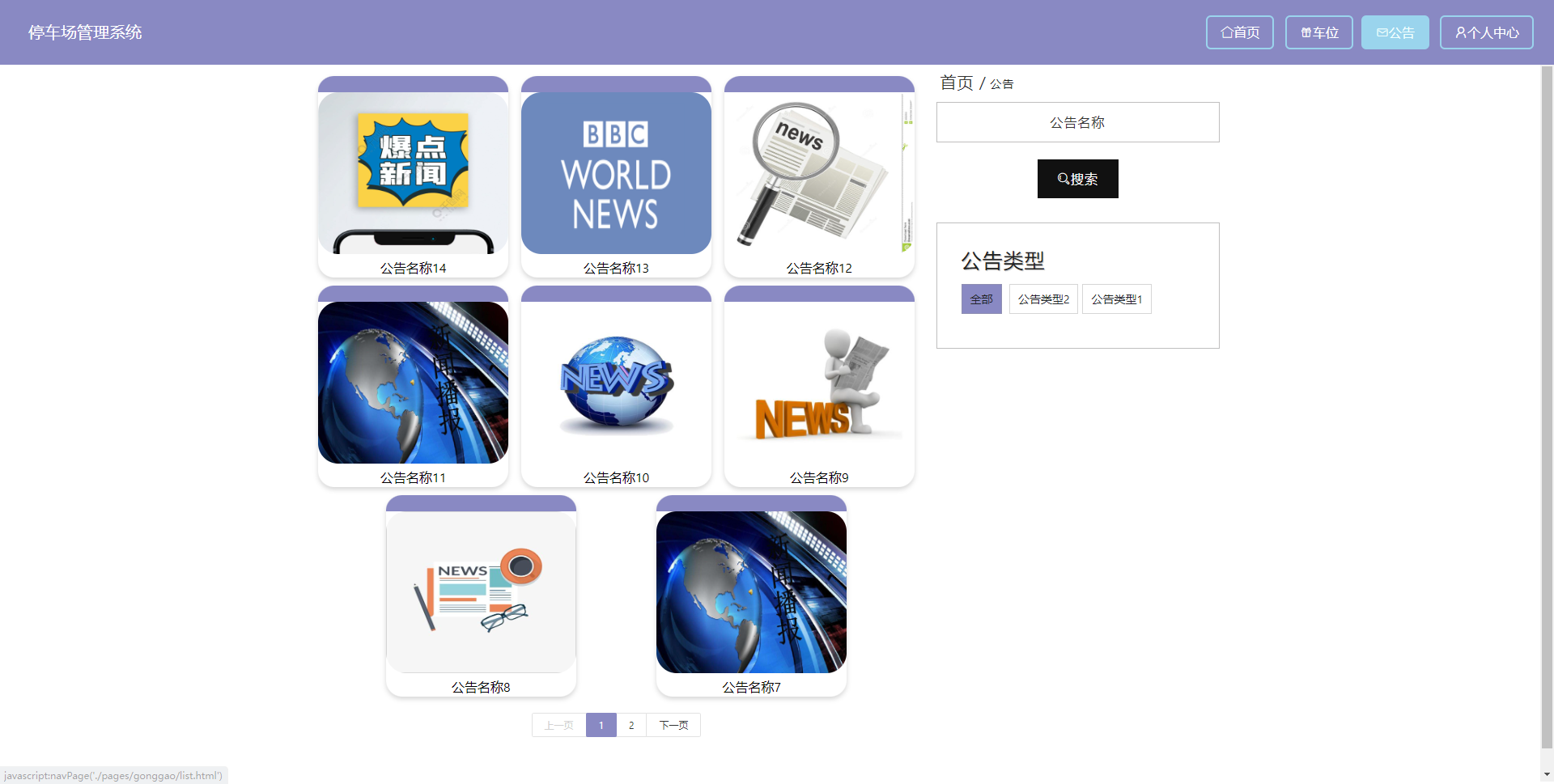Filter by 公告类型2

coord(1043,299)
